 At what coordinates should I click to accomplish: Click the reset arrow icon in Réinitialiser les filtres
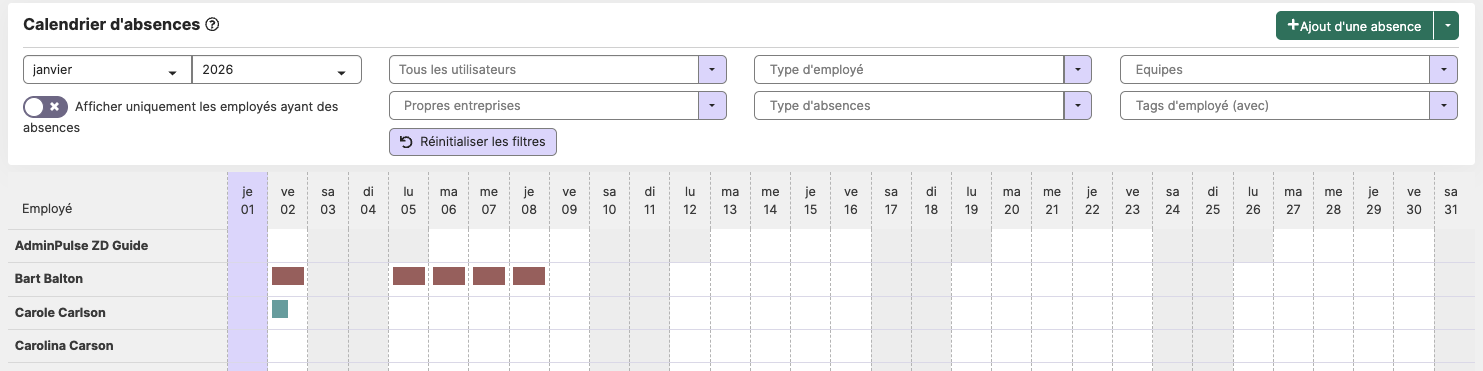pos(406,142)
